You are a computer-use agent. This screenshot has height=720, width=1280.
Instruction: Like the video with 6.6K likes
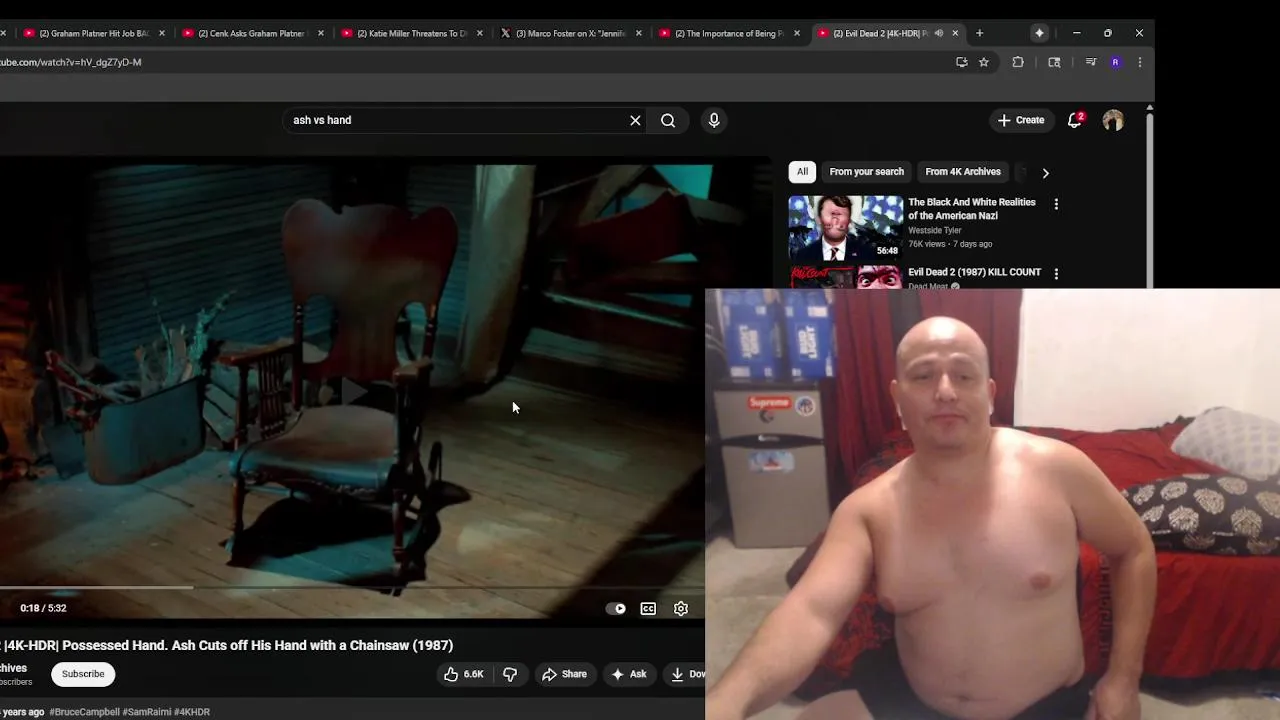(463, 674)
